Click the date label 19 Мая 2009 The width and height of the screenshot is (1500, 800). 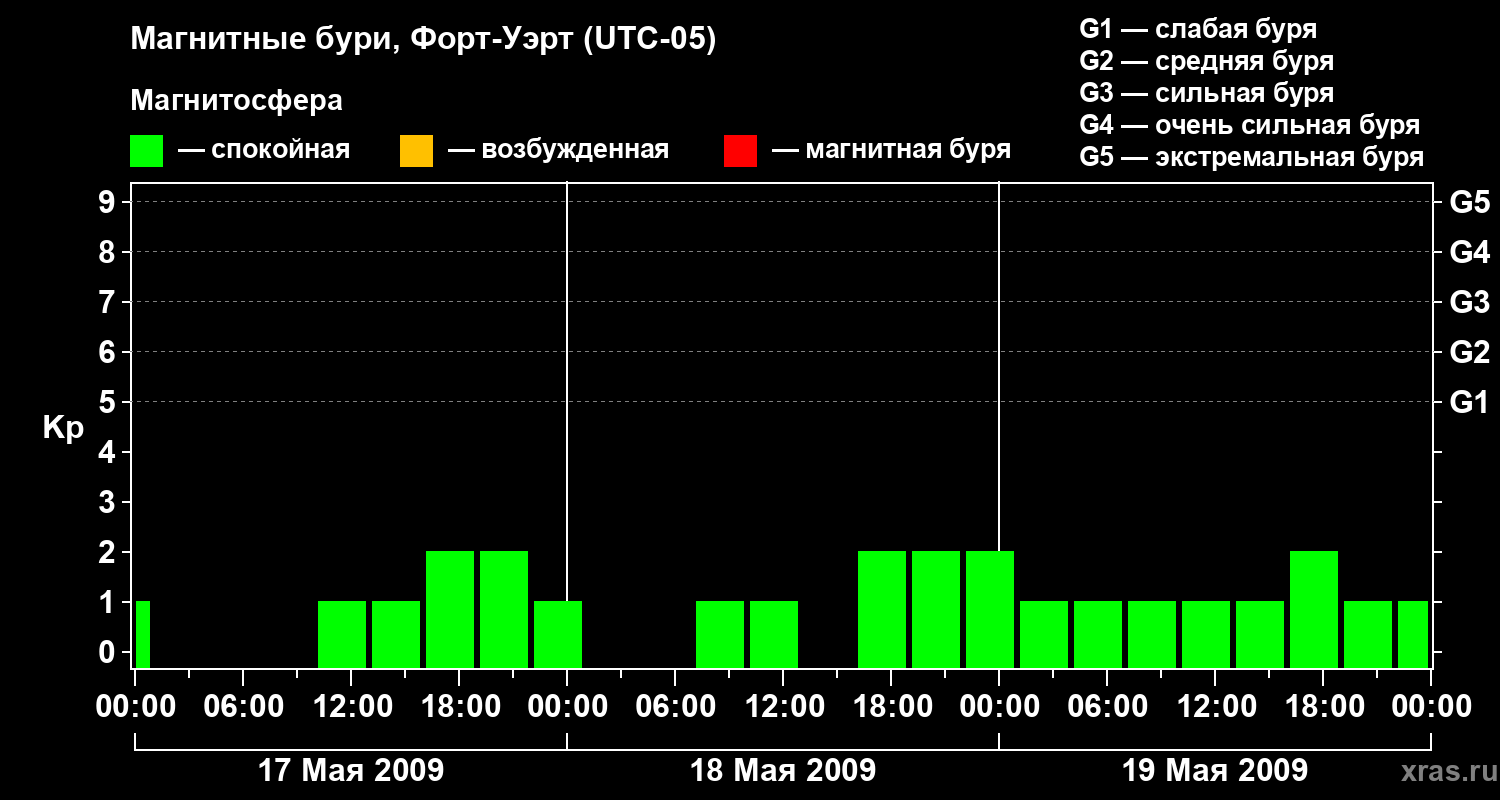[x=1215, y=770]
